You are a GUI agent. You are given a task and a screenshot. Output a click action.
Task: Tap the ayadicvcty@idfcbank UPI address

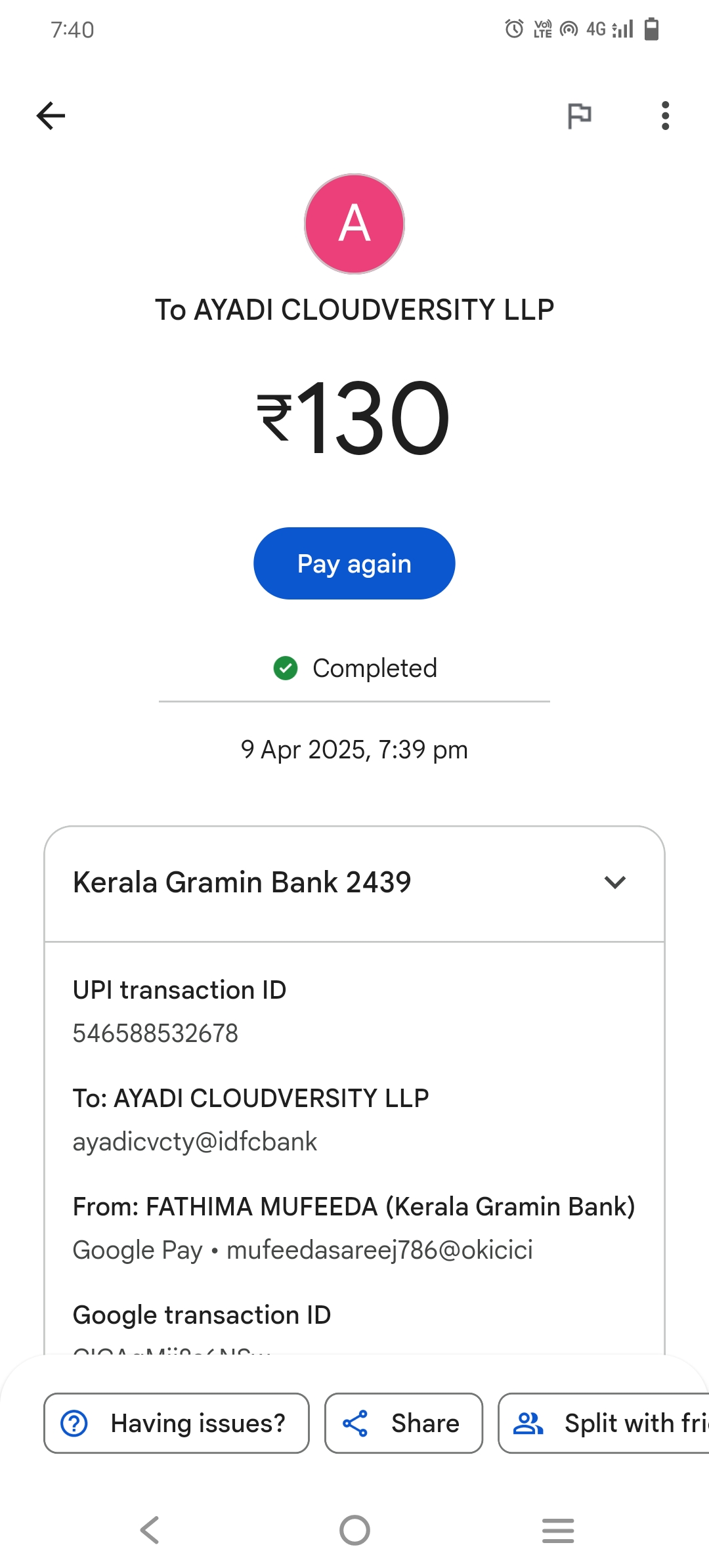pos(195,1142)
